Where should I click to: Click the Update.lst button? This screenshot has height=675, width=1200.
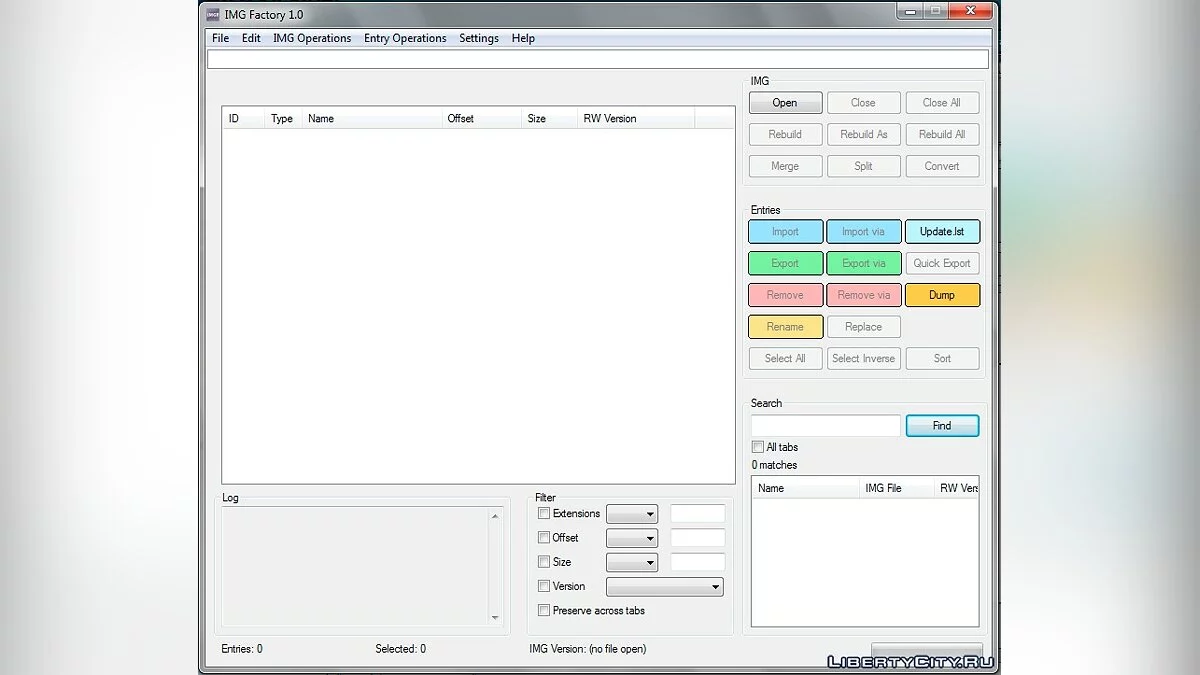[x=942, y=232]
